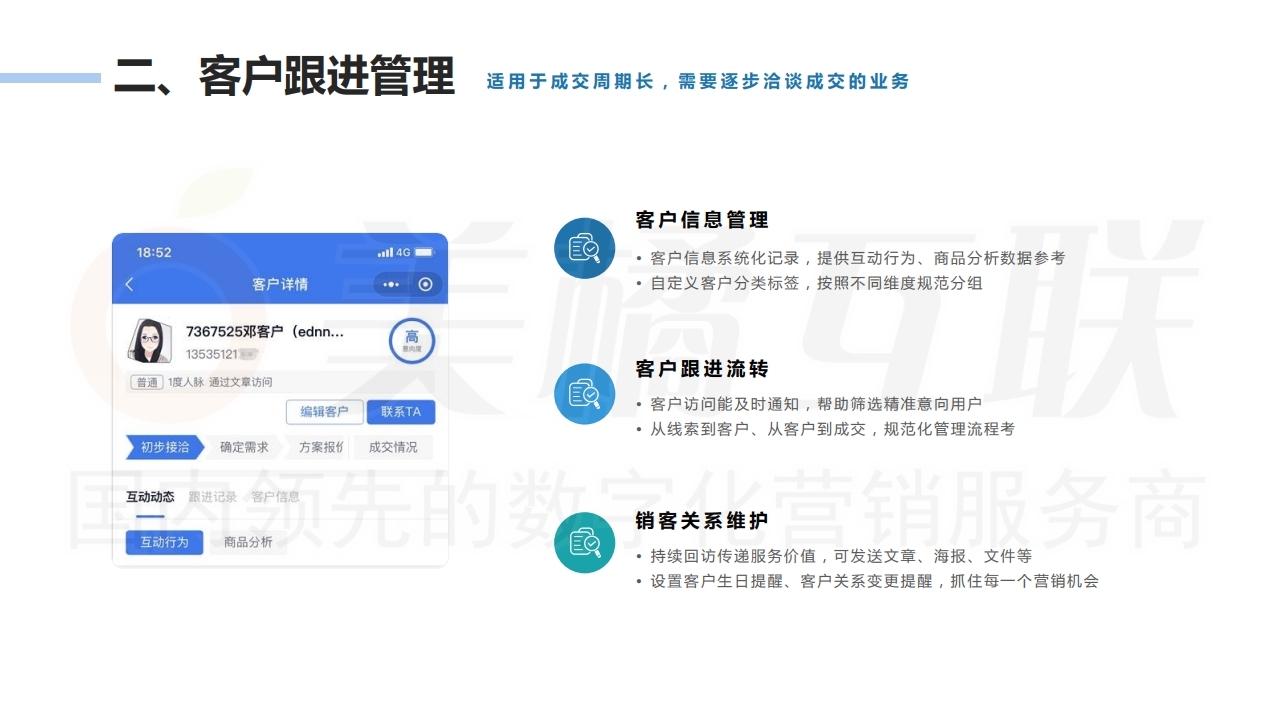This screenshot has width=1280, height=720.
Task: Click the heading 客户信息管理
Action: (702, 220)
